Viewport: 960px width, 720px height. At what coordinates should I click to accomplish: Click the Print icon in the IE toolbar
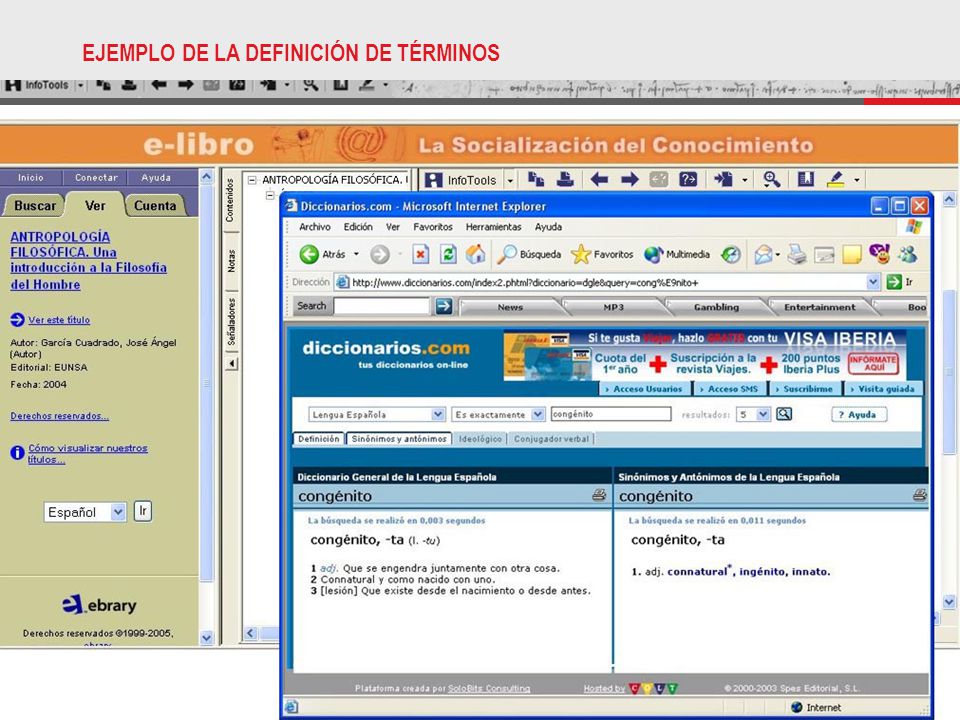[x=797, y=254]
